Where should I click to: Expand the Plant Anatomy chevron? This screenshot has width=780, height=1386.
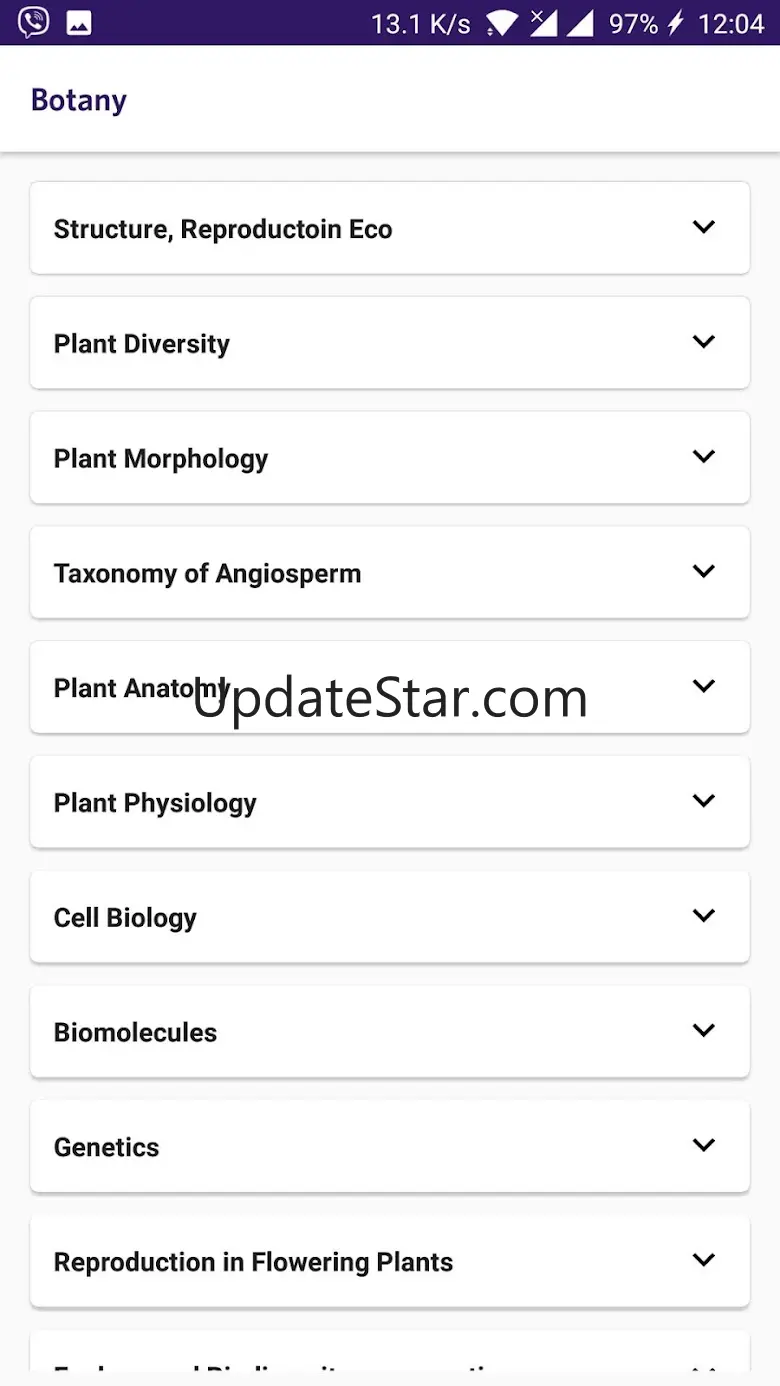pos(704,686)
